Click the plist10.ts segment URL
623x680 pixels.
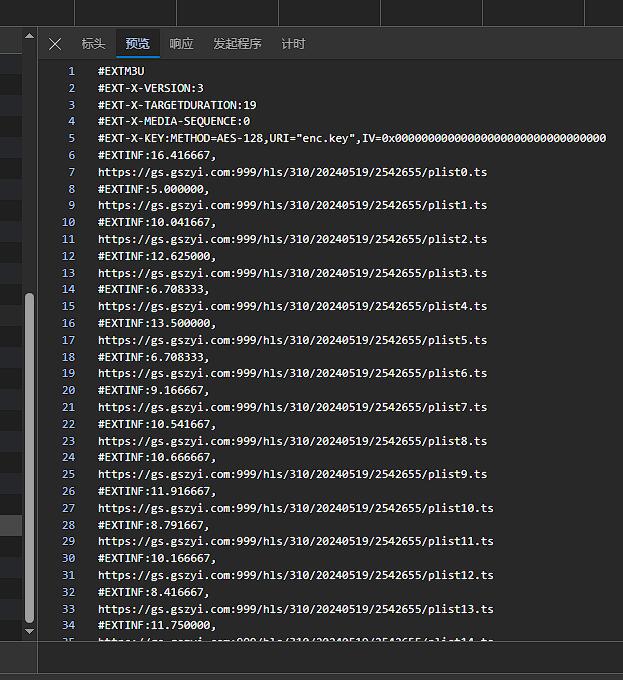click(295, 508)
